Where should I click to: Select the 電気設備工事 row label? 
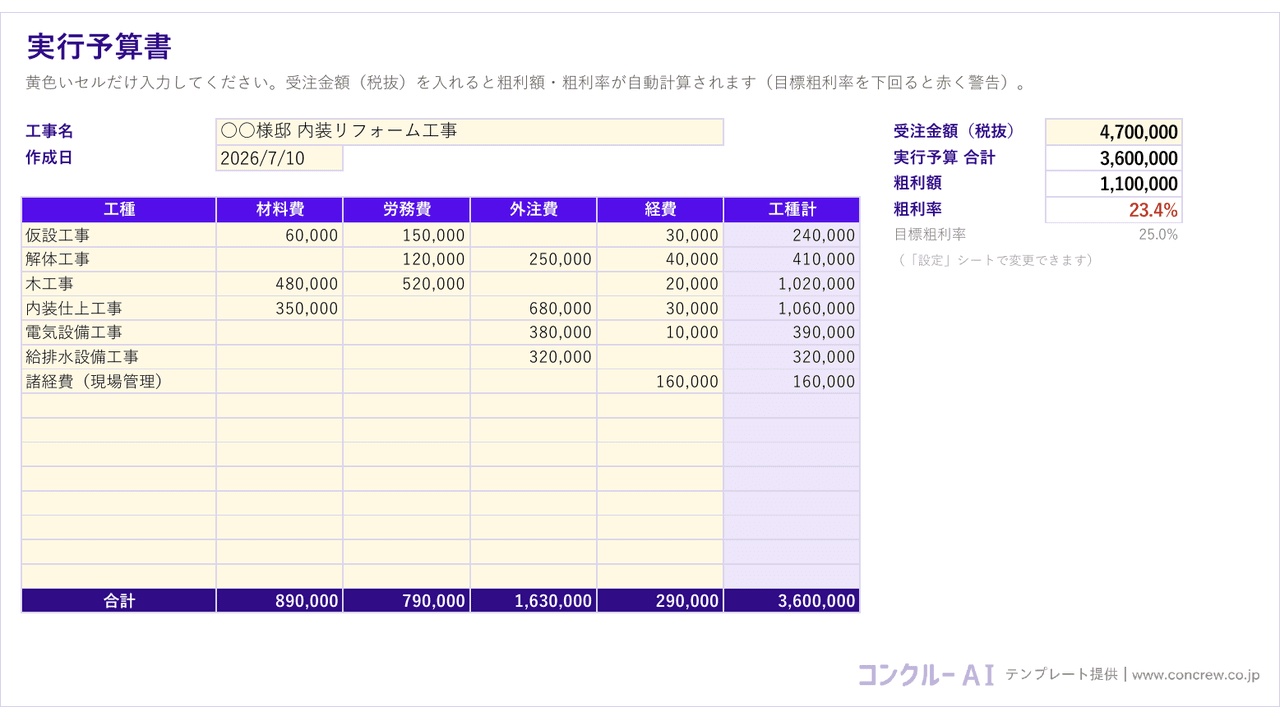coord(119,332)
